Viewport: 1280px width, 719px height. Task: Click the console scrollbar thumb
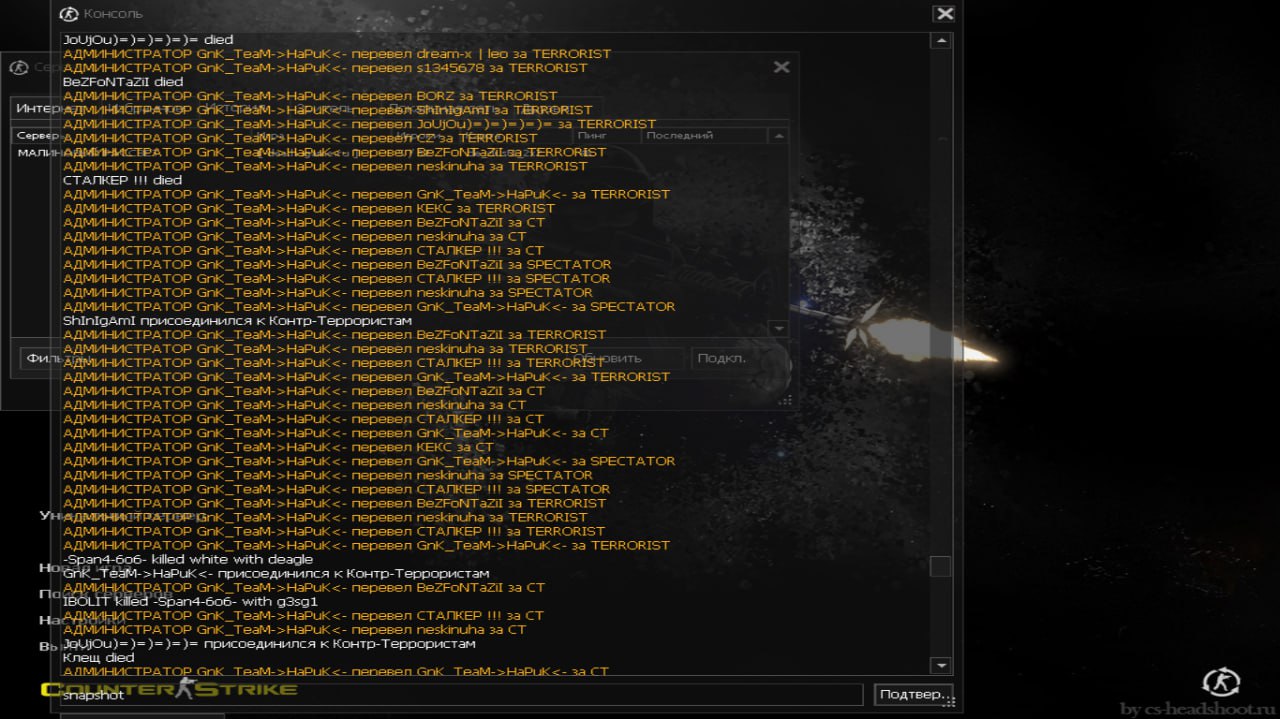pyautogui.click(x=940, y=566)
